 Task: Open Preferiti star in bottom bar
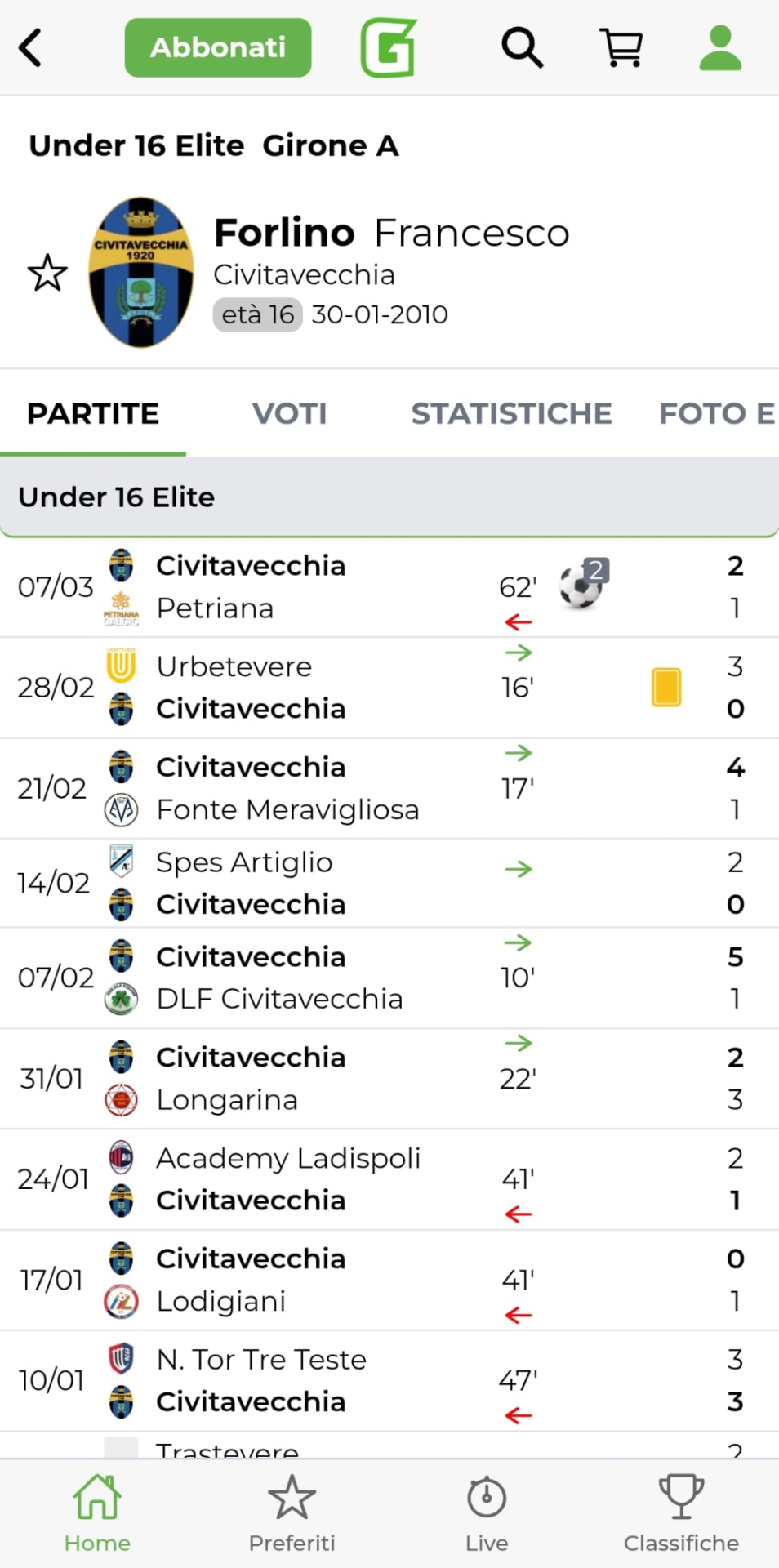[x=292, y=1512]
